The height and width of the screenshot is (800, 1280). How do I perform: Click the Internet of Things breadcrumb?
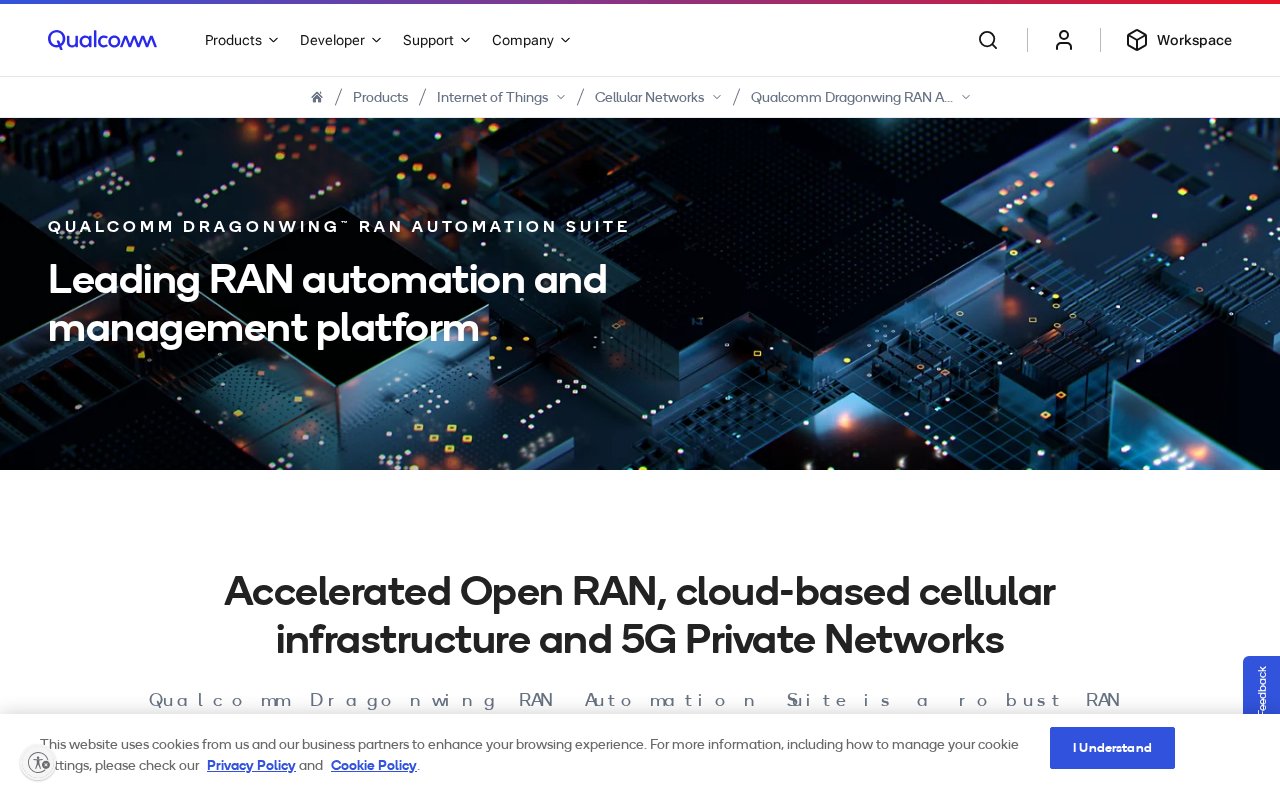click(x=492, y=97)
